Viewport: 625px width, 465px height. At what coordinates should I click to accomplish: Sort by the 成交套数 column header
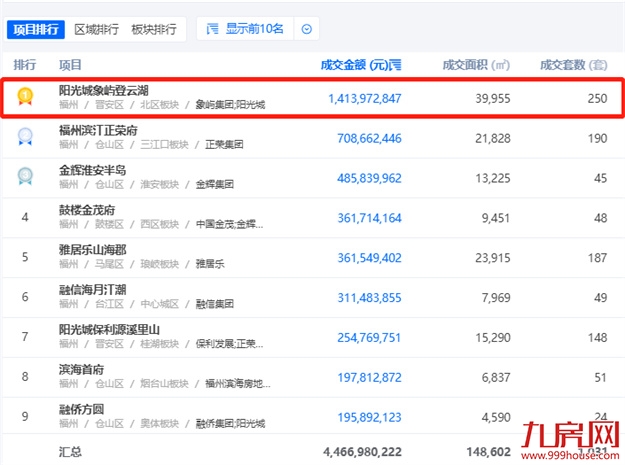(574, 65)
